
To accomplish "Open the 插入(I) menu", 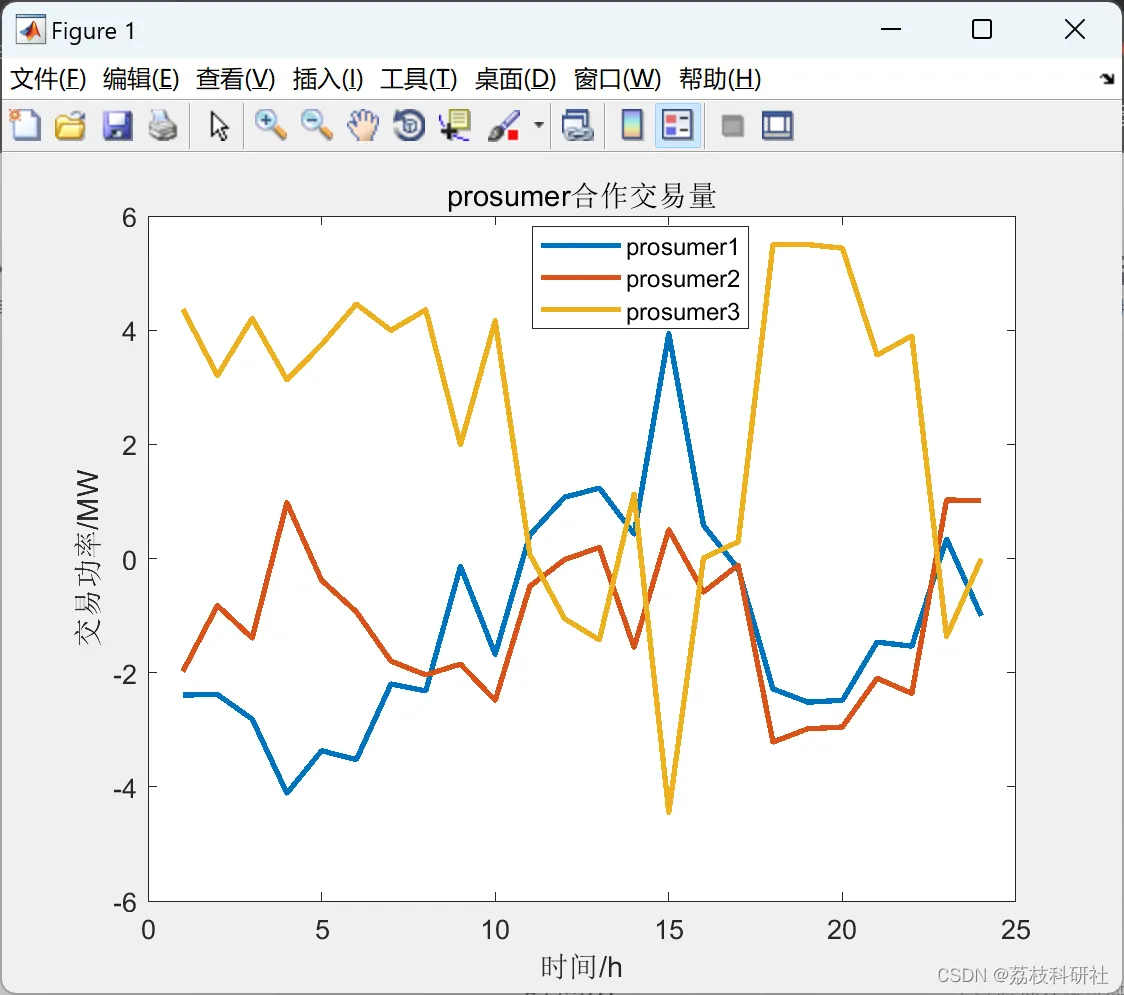I will coord(328,79).
